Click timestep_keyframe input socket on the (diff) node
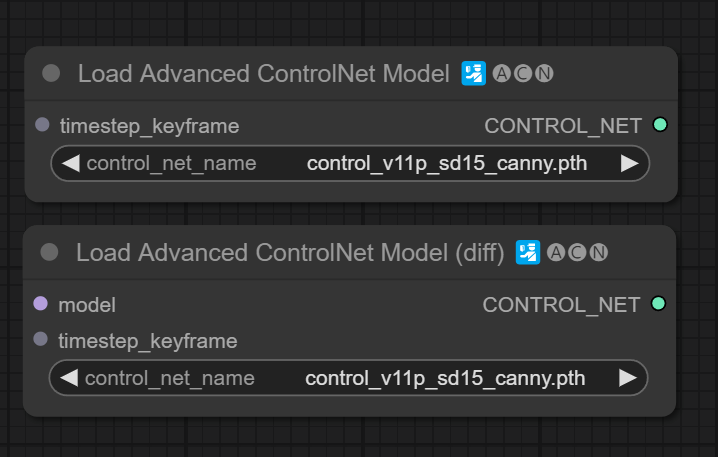718x457 pixels. 41,340
